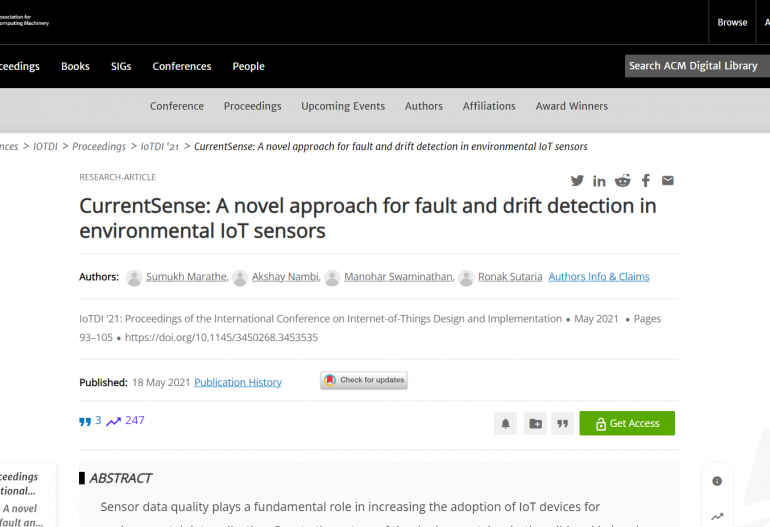Open Authors Info & Claims link
This screenshot has width=770, height=527.
point(599,277)
